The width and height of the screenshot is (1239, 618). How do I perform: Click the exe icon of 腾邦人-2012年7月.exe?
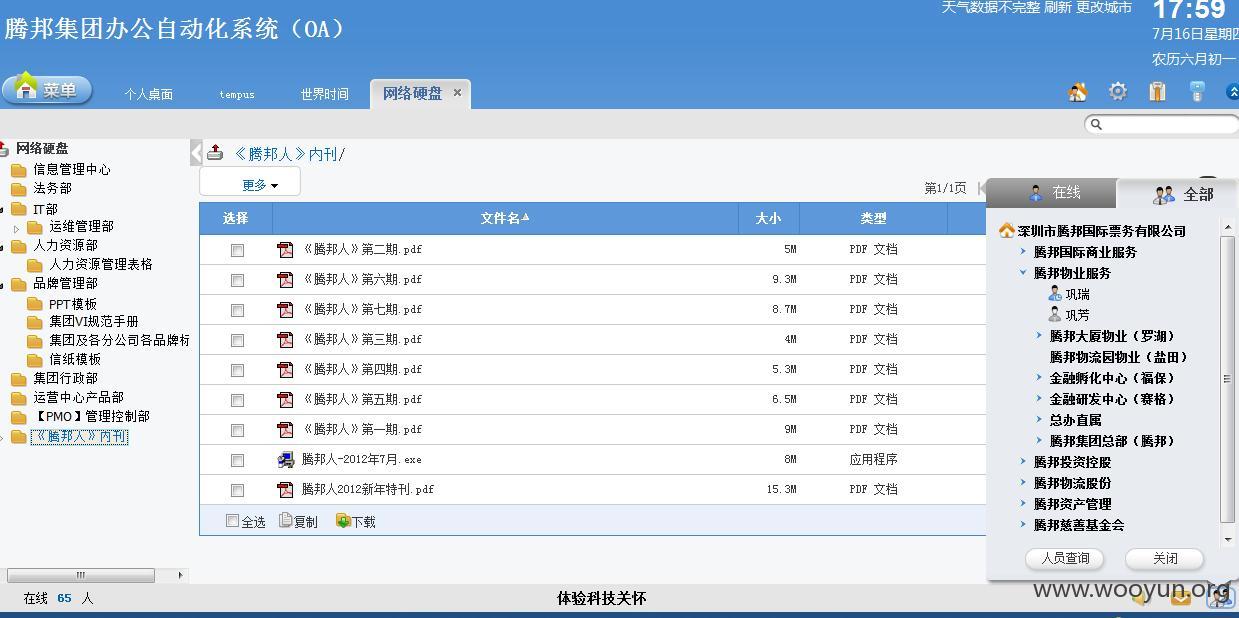[x=285, y=460]
